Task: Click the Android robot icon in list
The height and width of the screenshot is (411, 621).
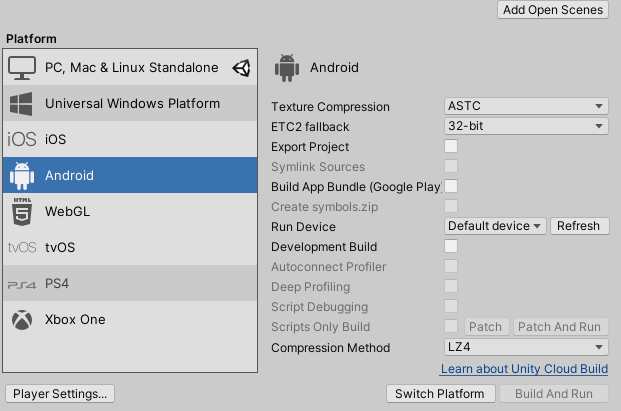Action: coord(22,175)
